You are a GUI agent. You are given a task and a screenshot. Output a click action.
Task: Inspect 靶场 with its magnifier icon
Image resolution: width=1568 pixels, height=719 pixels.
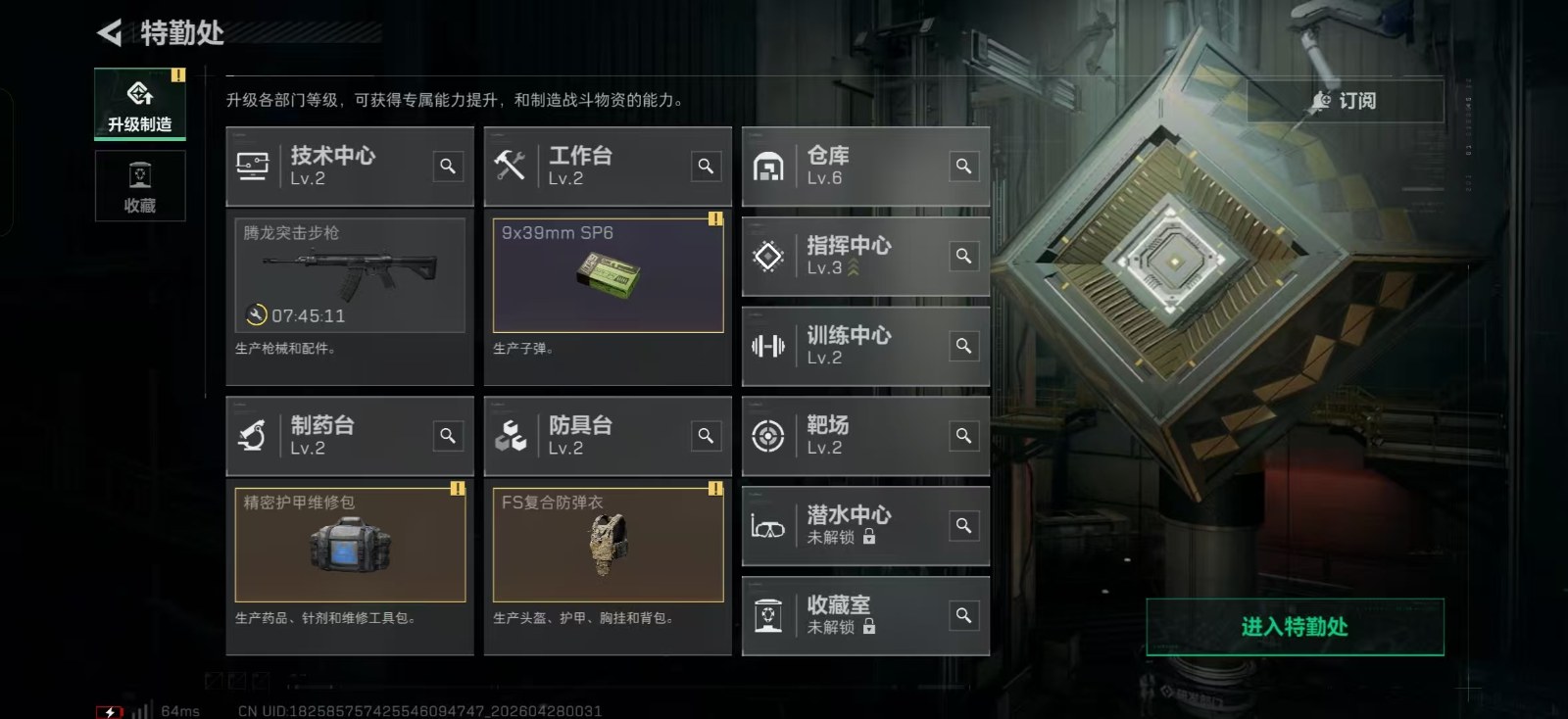pos(964,436)
